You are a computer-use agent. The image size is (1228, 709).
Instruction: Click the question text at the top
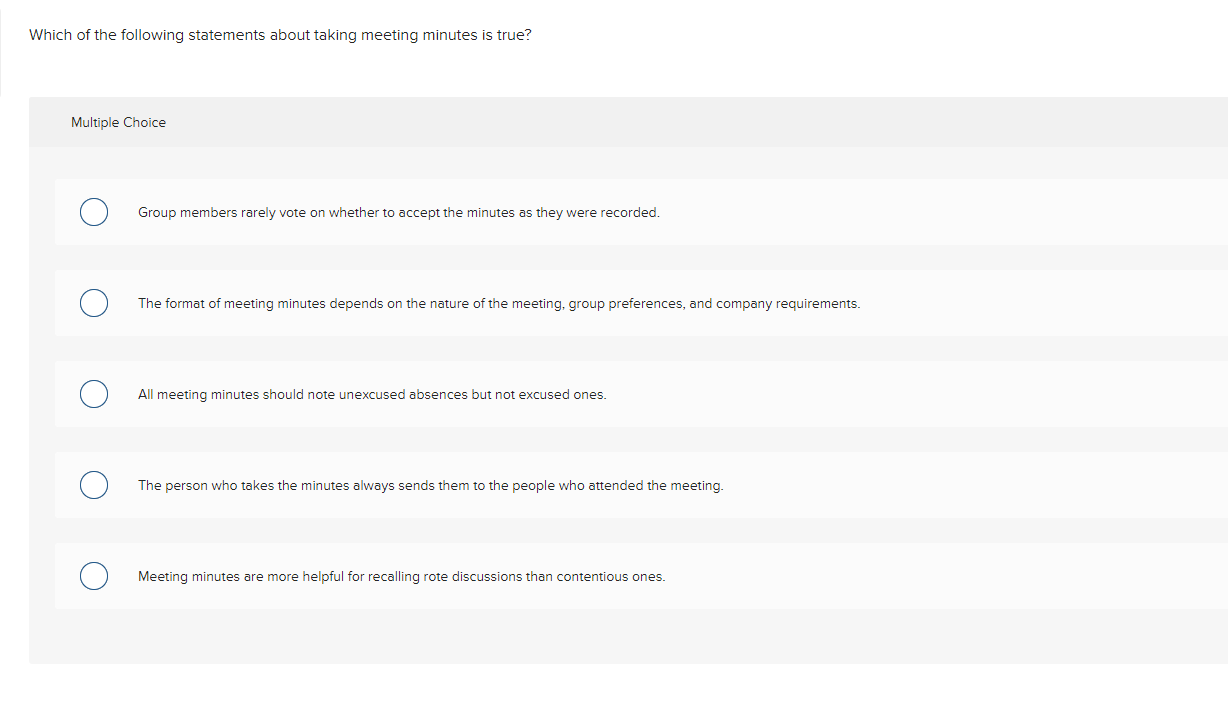coord(281,34)
